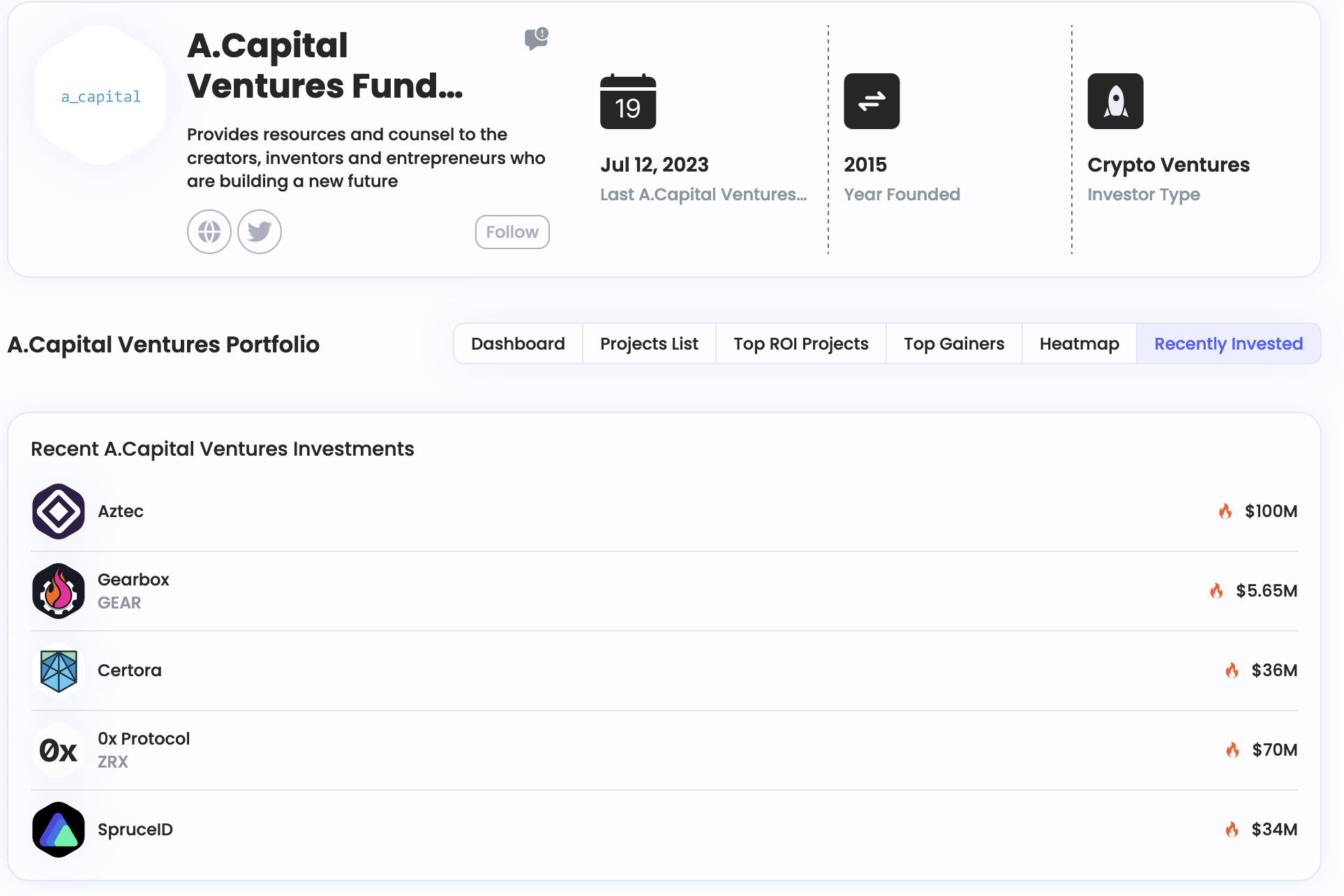
Task: Open the 0x Protocol project logo
Action: (x=59, y=750)
